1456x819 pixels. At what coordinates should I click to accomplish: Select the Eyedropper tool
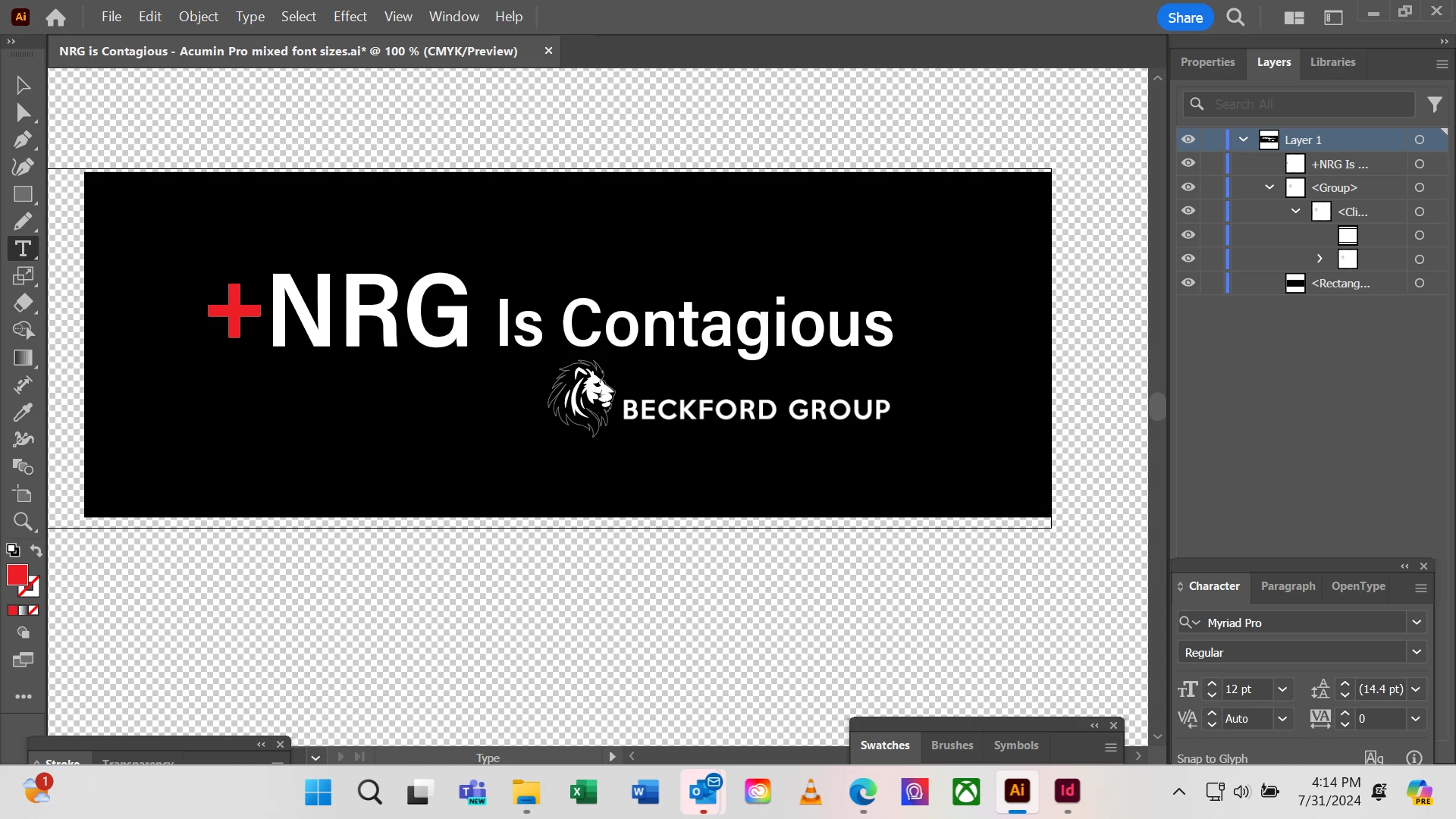[23, 412]
